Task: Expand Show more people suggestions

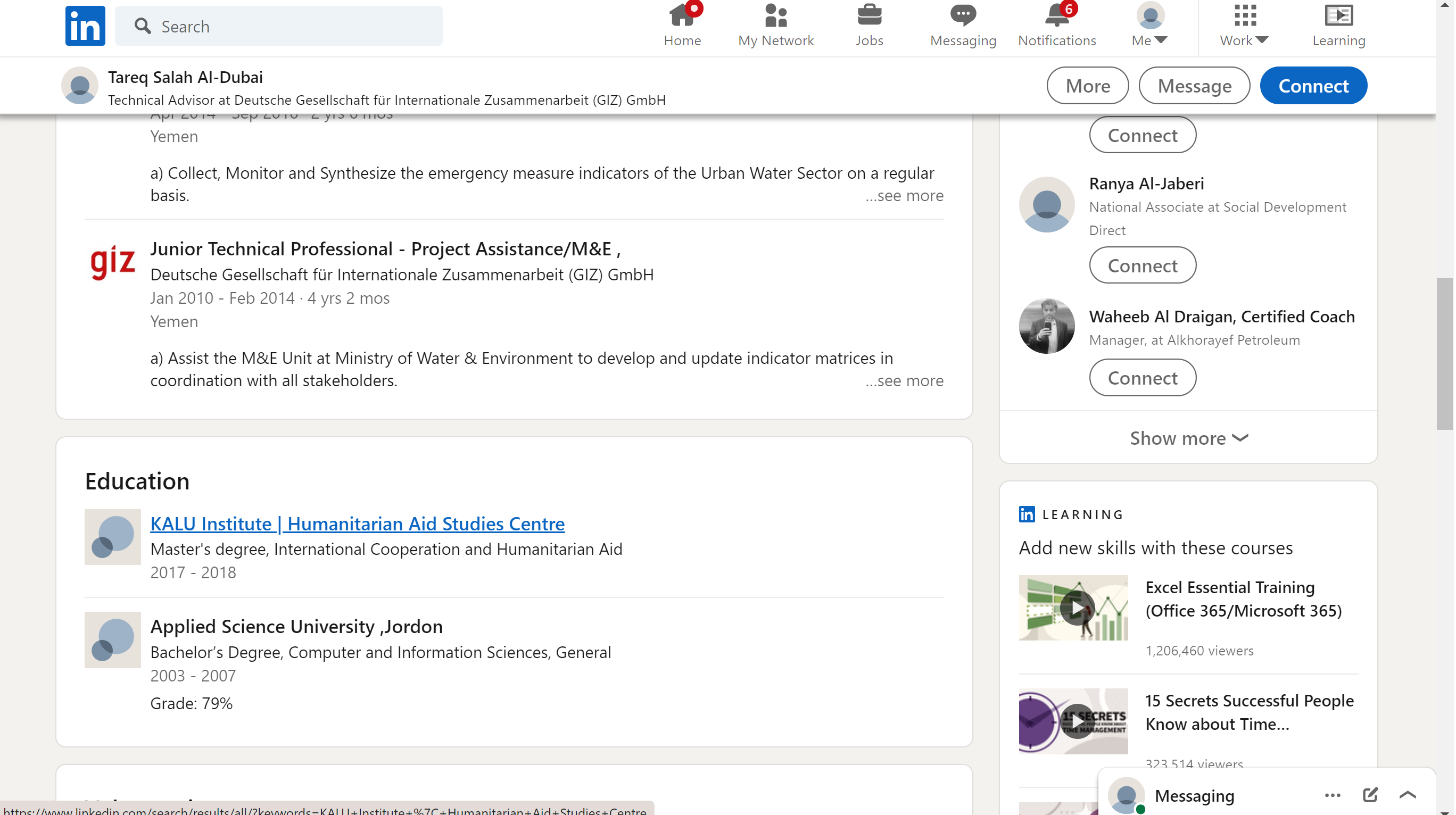Action: 1188,438
